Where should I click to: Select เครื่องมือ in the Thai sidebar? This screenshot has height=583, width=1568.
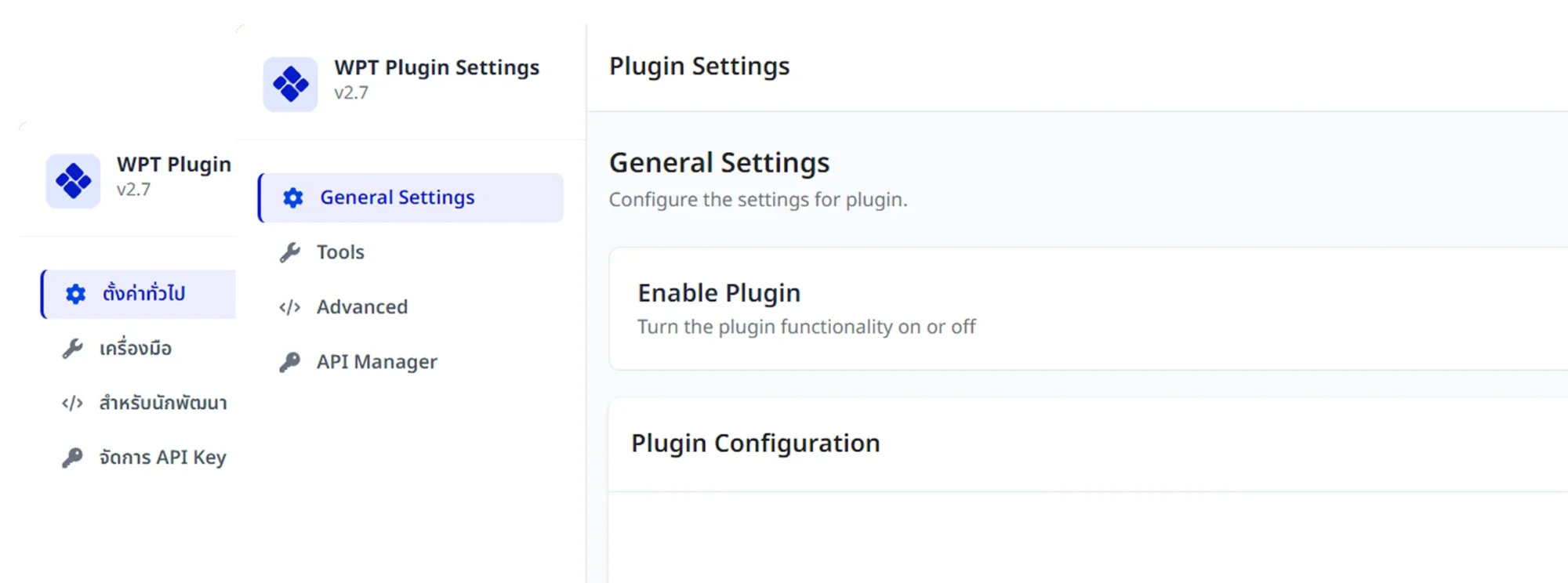tap(139, 349)
